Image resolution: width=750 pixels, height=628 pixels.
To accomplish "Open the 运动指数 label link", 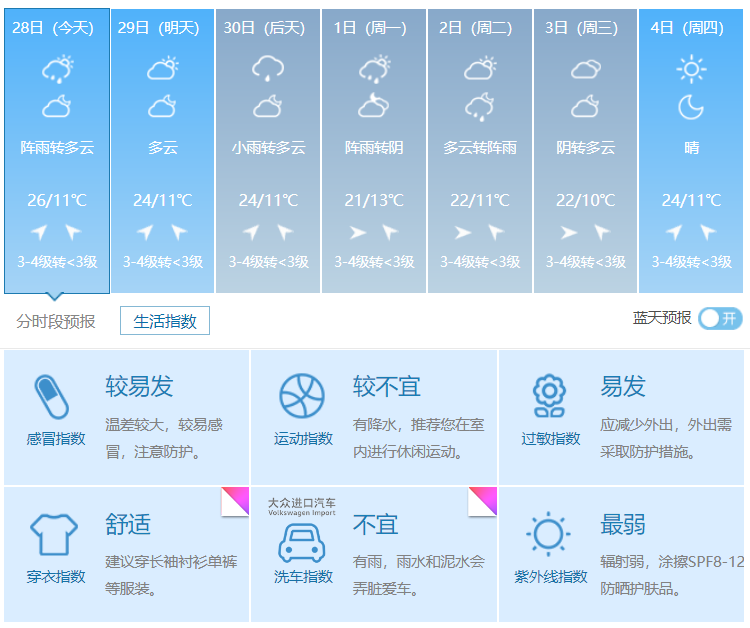I will pyautogui.click(x=303, y=439).
